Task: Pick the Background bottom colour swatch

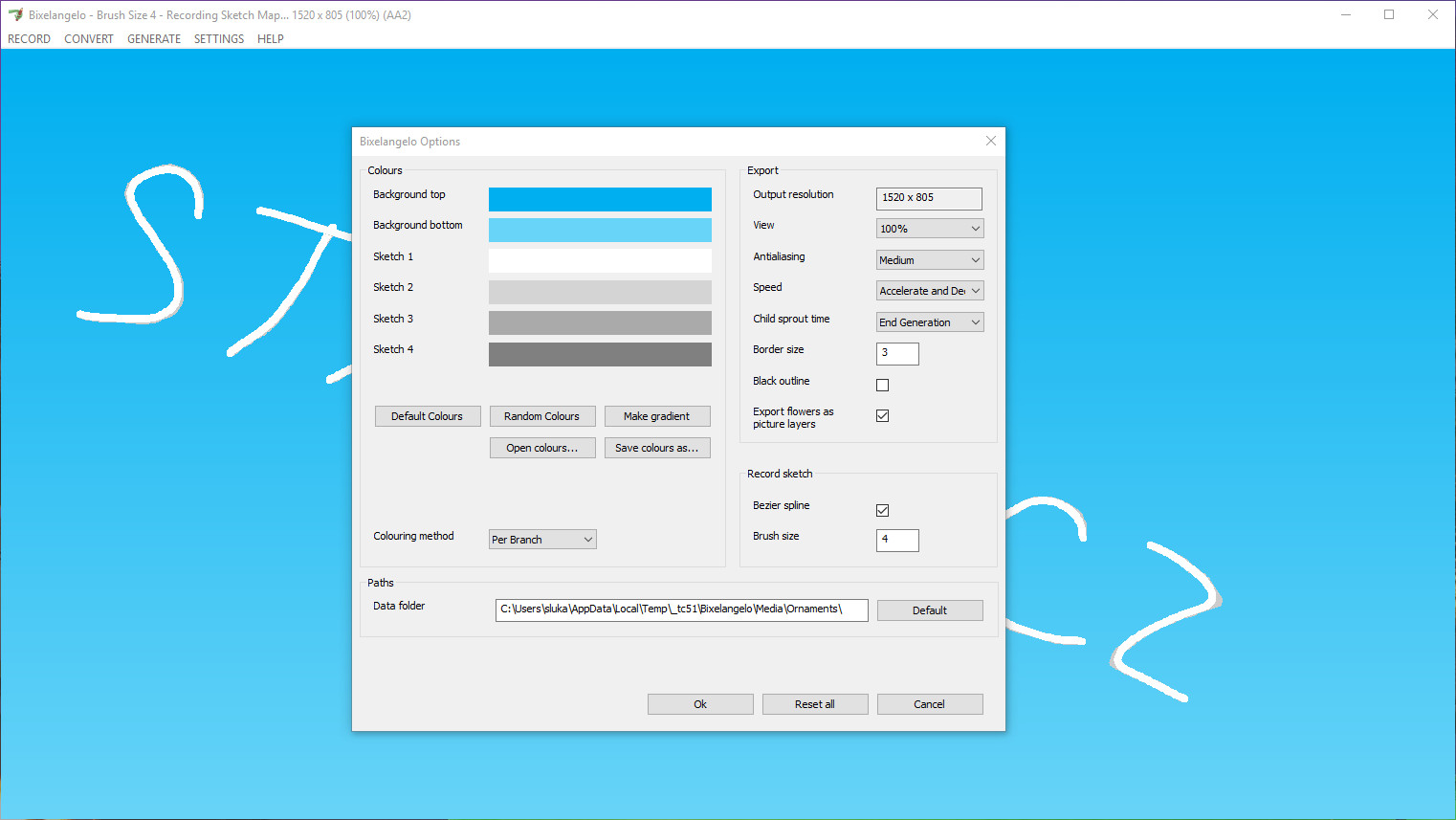Action: pyautogui.click(x=600, y=230)
